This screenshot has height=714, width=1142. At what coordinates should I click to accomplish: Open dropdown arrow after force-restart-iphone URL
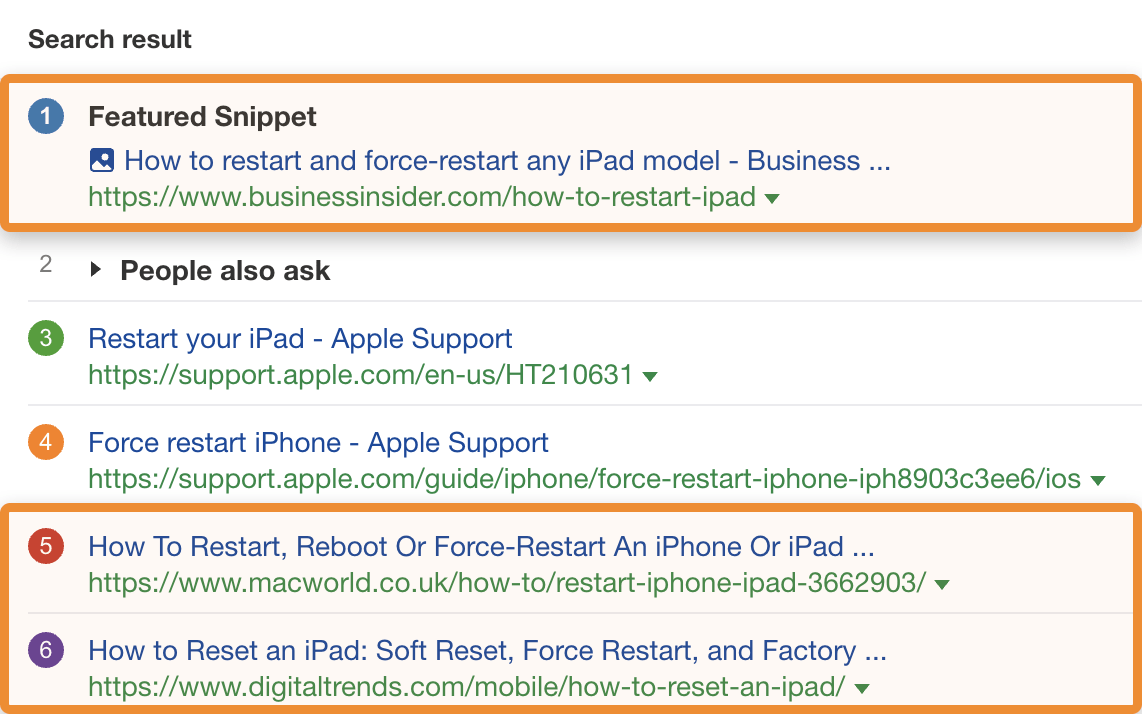click(1098, 481)
